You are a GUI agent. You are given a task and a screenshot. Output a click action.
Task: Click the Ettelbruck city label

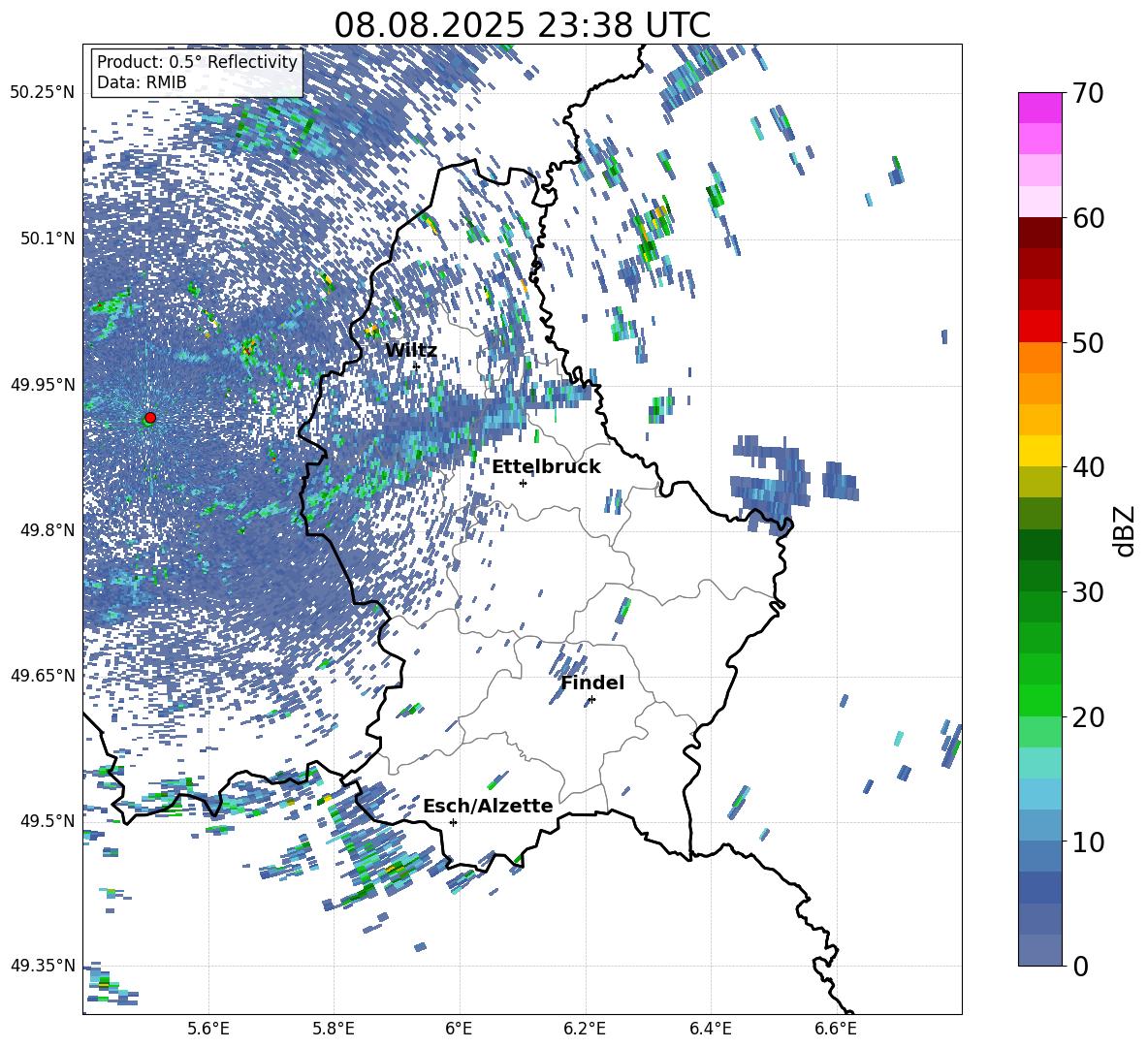pos(546,467)
